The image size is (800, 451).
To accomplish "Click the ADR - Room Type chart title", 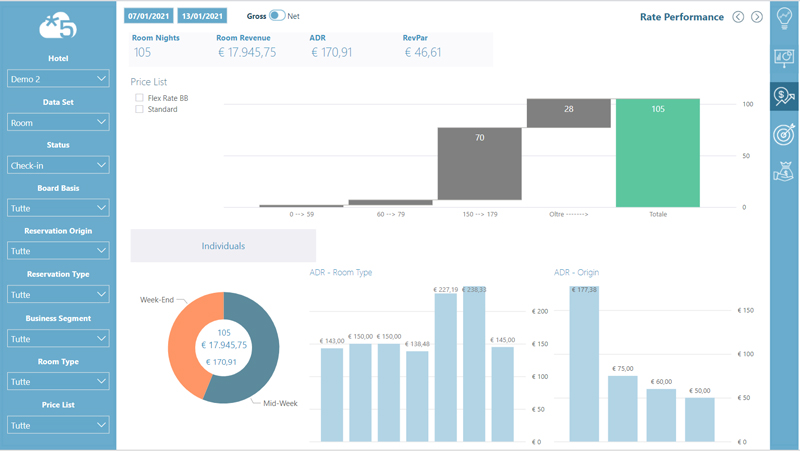I will (341, 272).
